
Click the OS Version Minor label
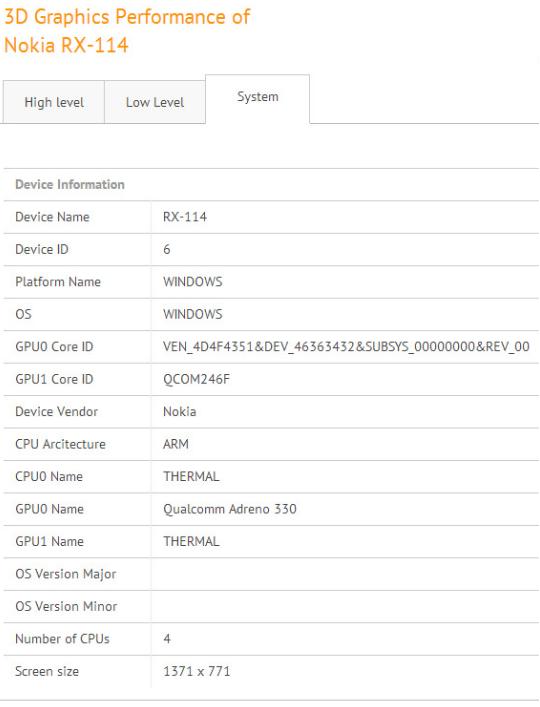point(66,606)
